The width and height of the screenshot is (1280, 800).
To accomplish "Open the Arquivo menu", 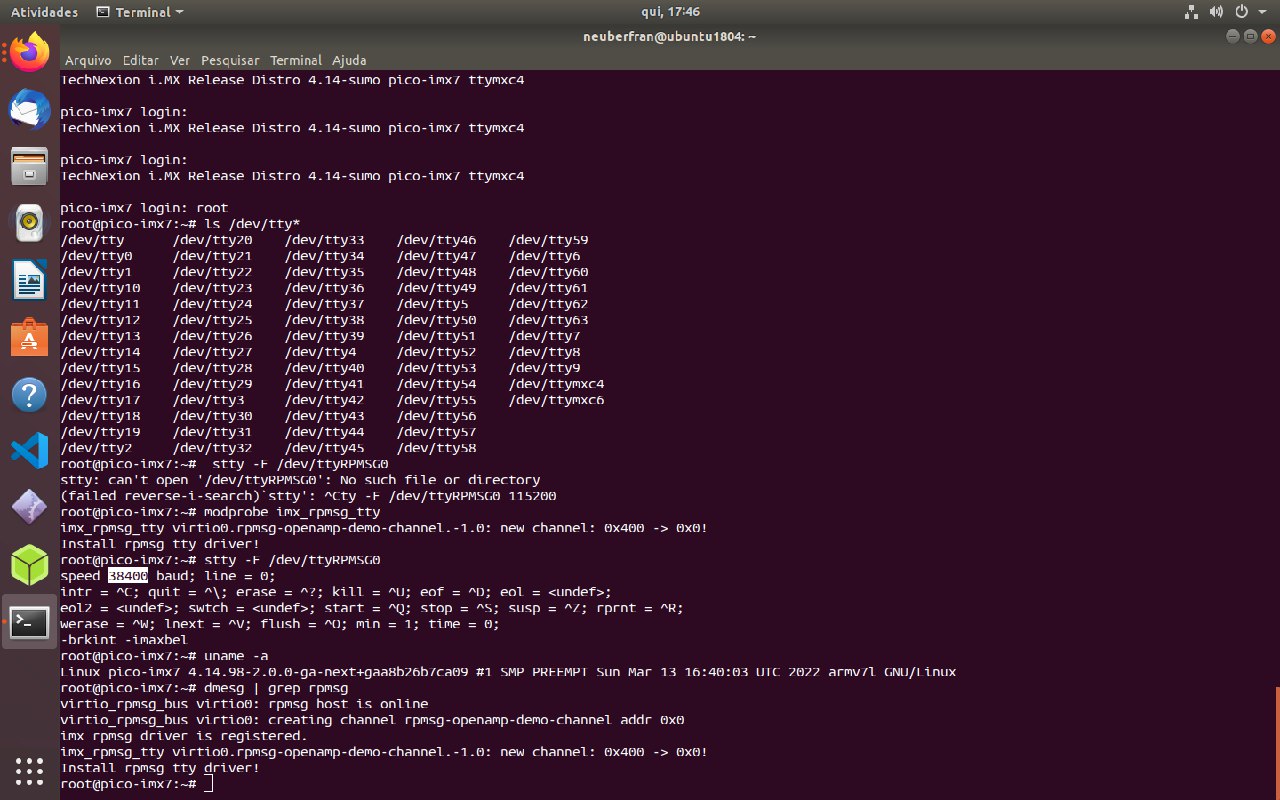I will (x=88, y=60).
